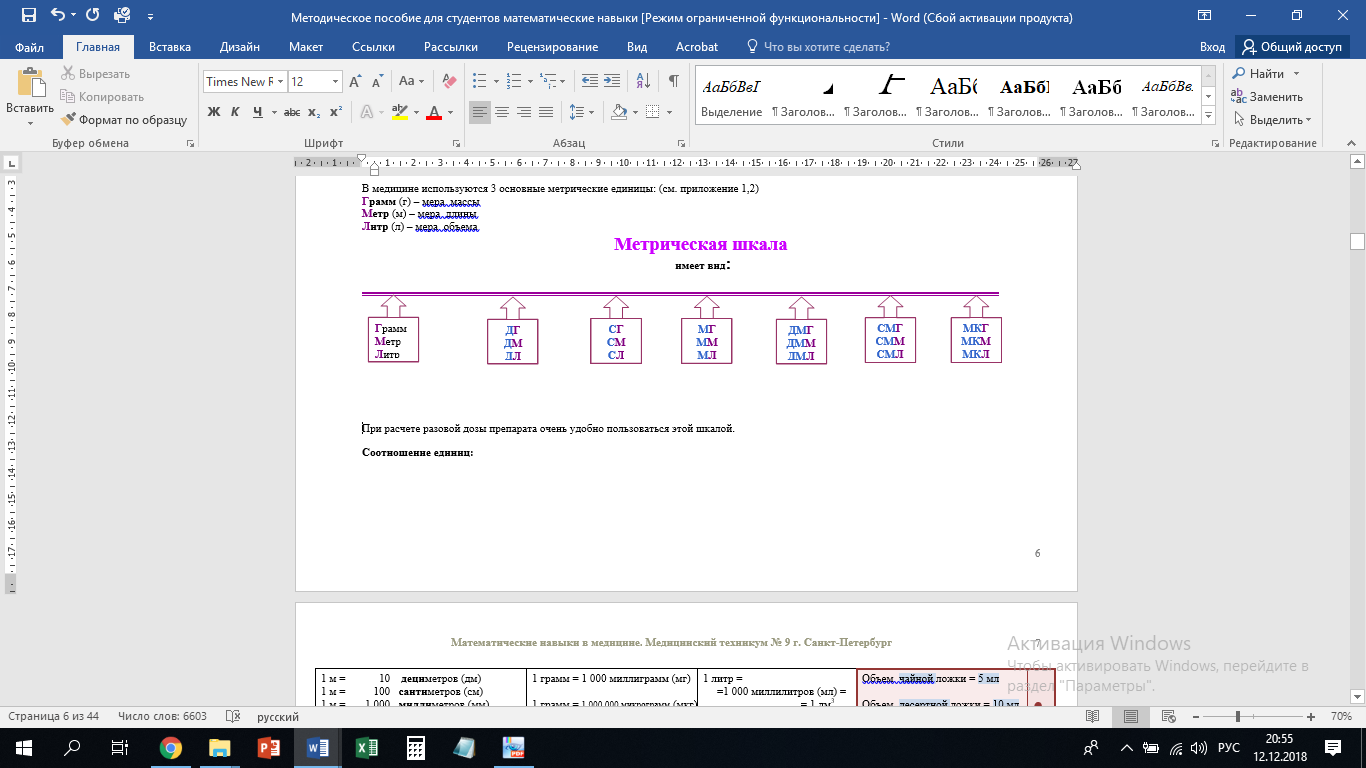Open the change case Aa dropdown

[411, 82]
